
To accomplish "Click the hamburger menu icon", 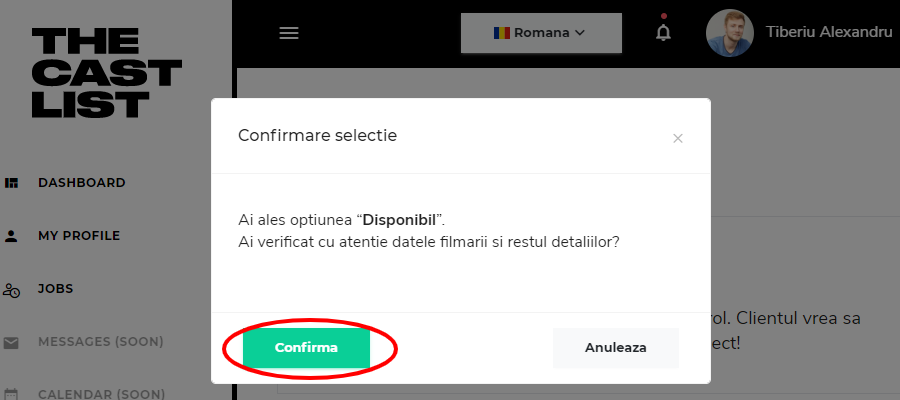I will 289,33.
